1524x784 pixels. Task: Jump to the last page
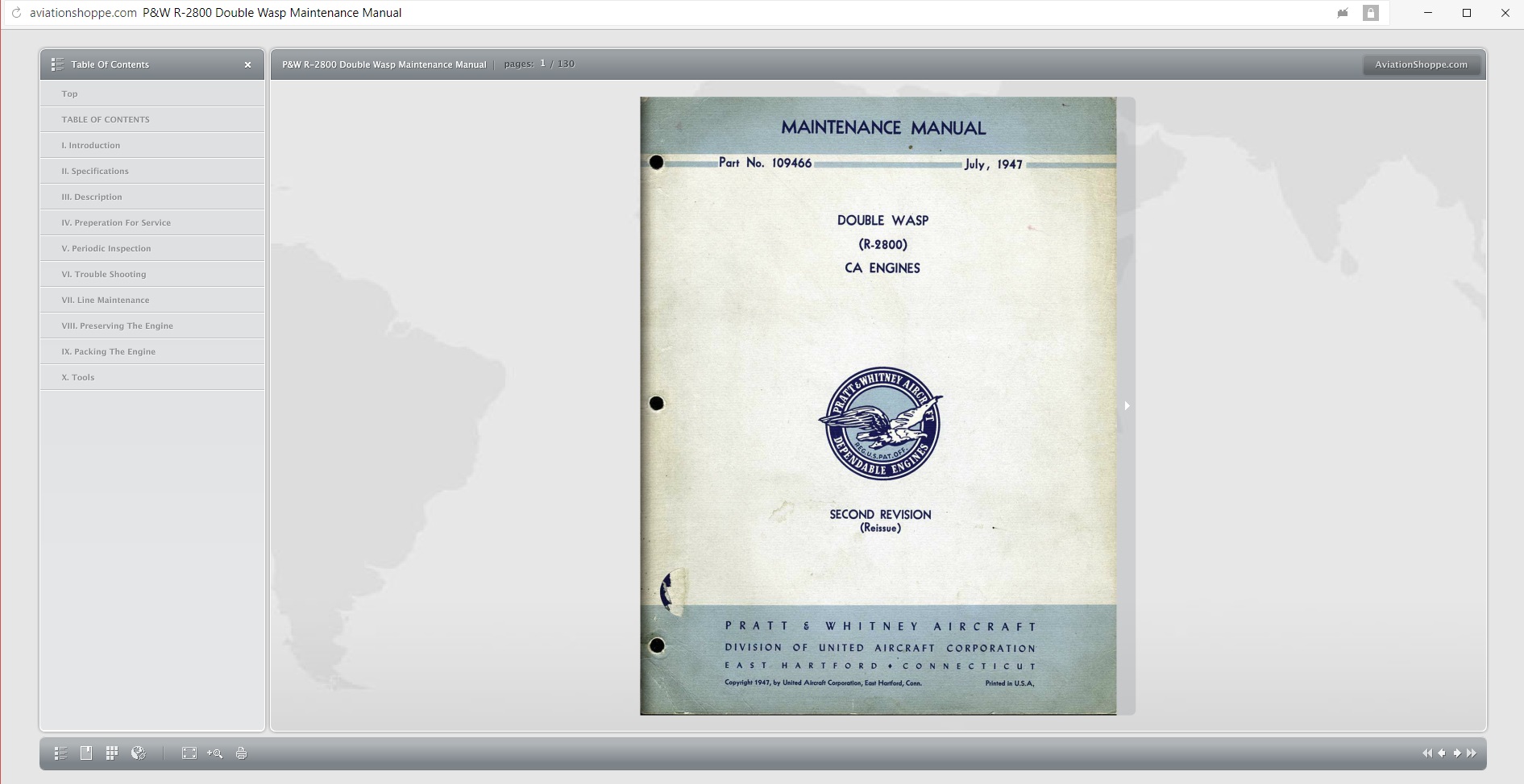pos(1472,753)
